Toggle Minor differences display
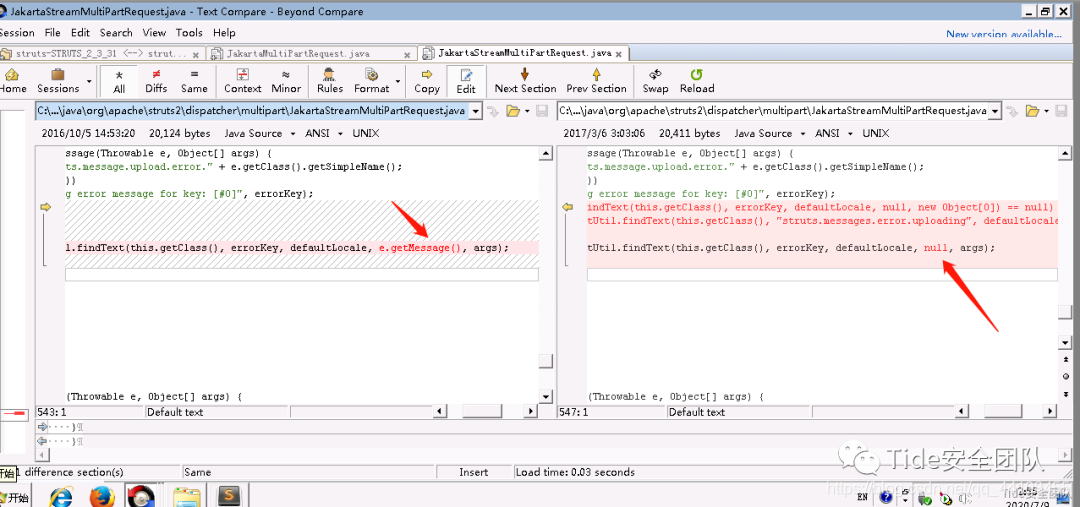The width and height of the screenshot is (1080, 507). [286, 81]
